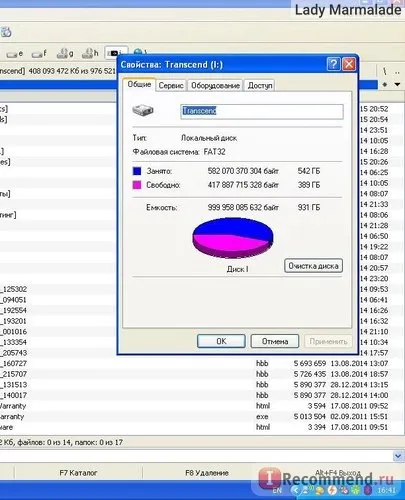The width and height of the screenshot is (405, 500).
Task: Open the Сервис tab
Action: pyautogui.click(x=171, y=85)
